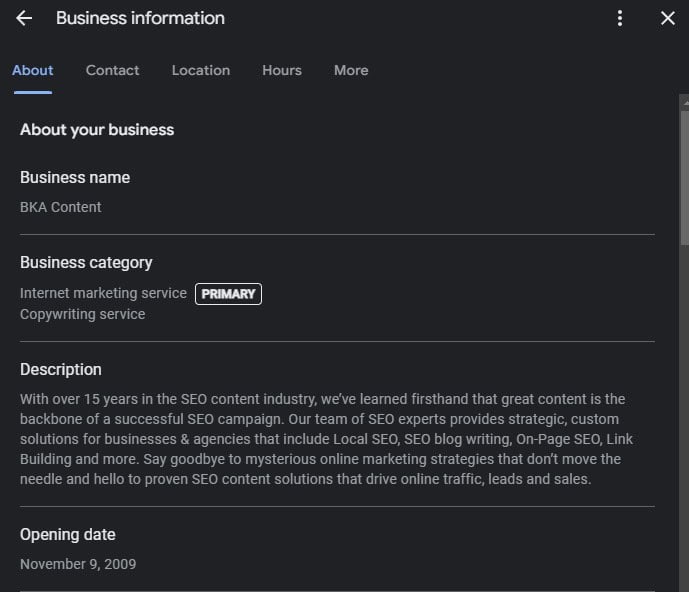689x592 pixels.
Task: Click the vertical scrollbar on the right
Action: [684, 170]
